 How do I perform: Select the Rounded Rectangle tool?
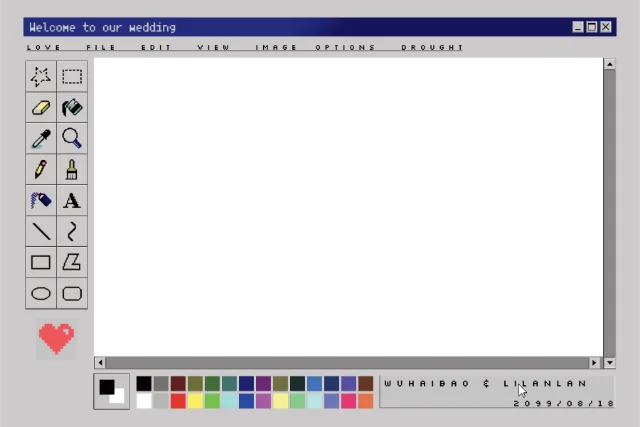pyautogui.click(x=72, y=293)
